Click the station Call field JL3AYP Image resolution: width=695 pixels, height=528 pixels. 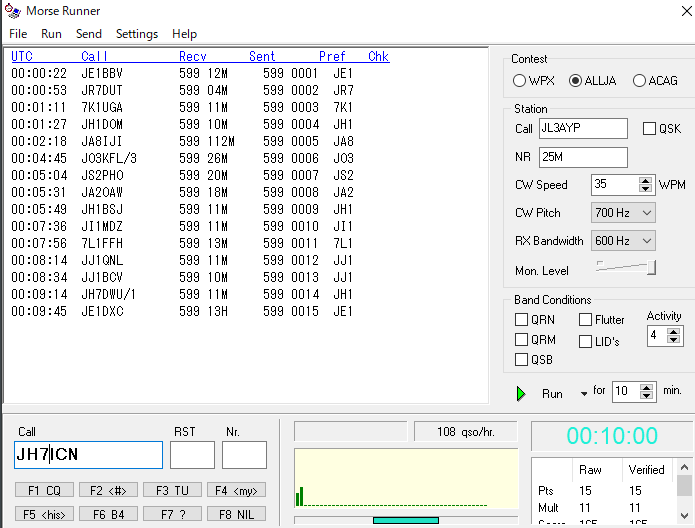pos(583,129)
